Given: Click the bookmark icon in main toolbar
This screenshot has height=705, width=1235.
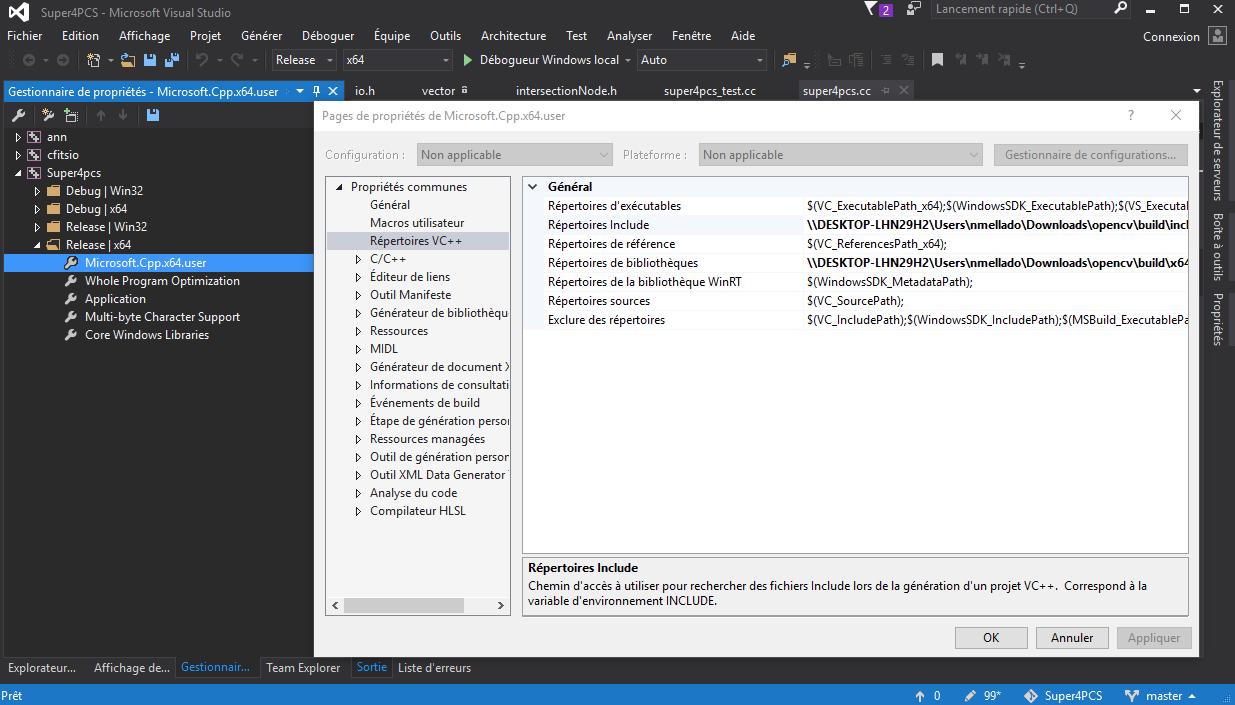Looking at the screenshot, I should click(937, 60).
